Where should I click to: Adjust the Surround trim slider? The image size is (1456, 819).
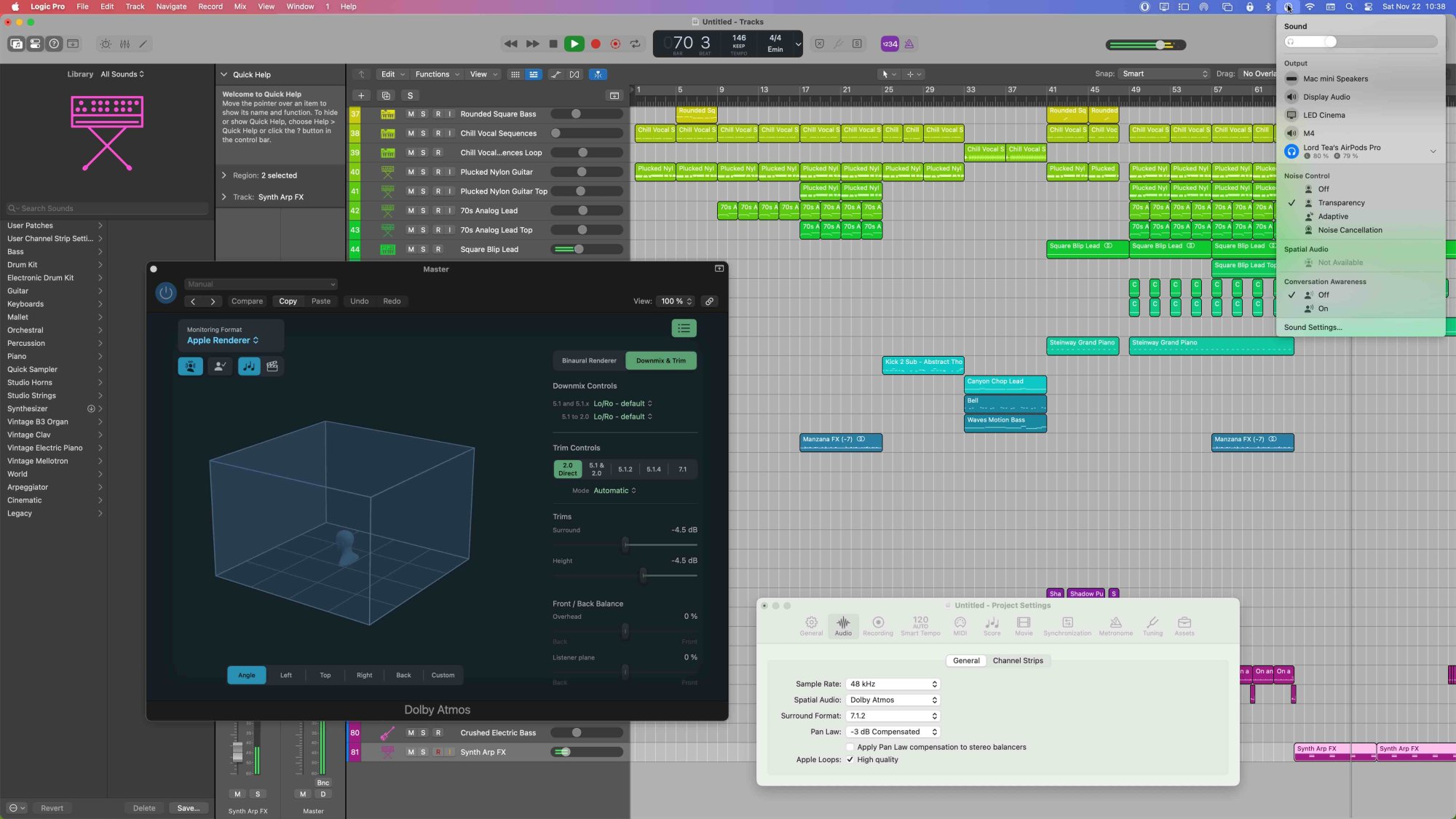(625, 545)
